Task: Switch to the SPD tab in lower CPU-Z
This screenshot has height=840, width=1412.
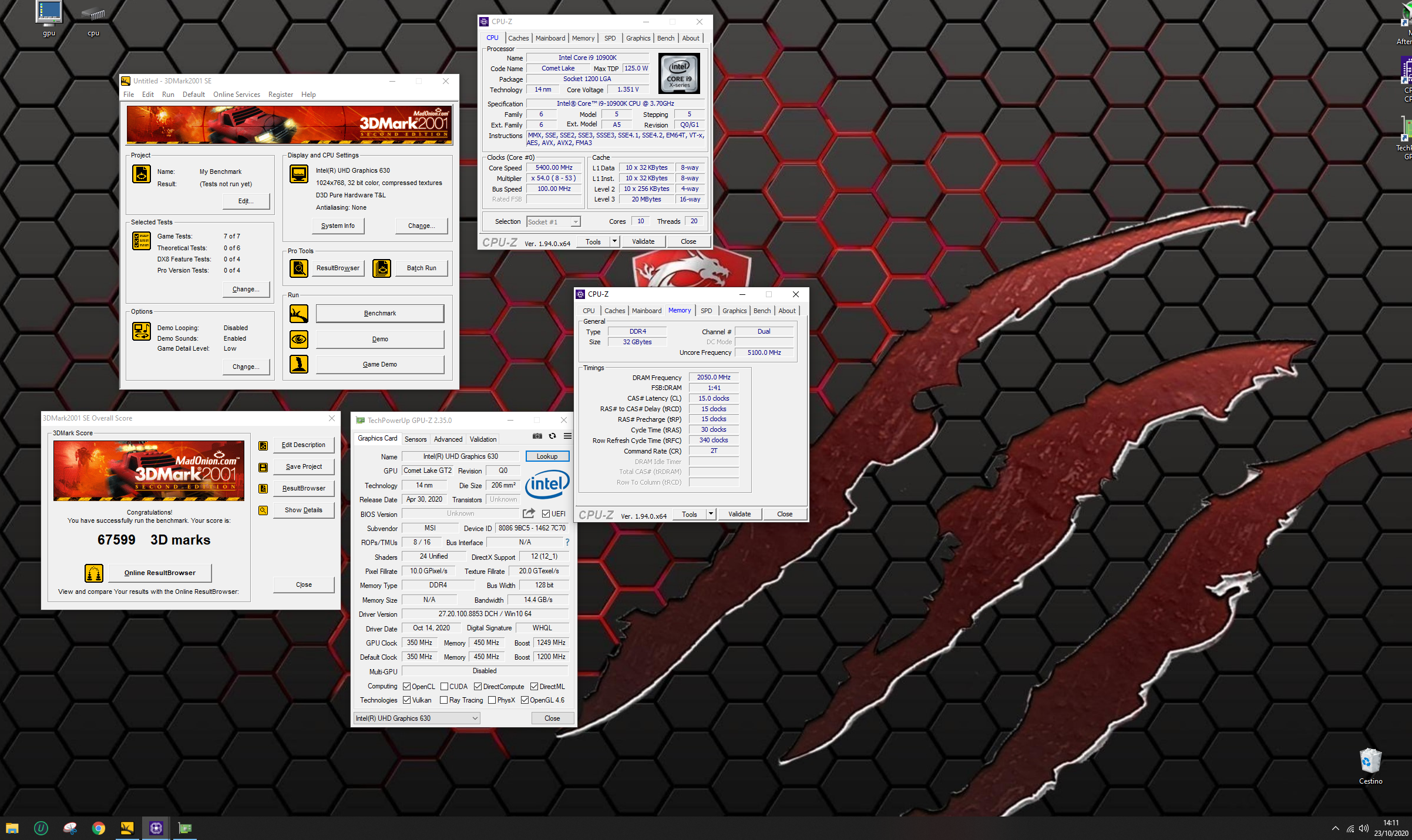Action: 706,311
